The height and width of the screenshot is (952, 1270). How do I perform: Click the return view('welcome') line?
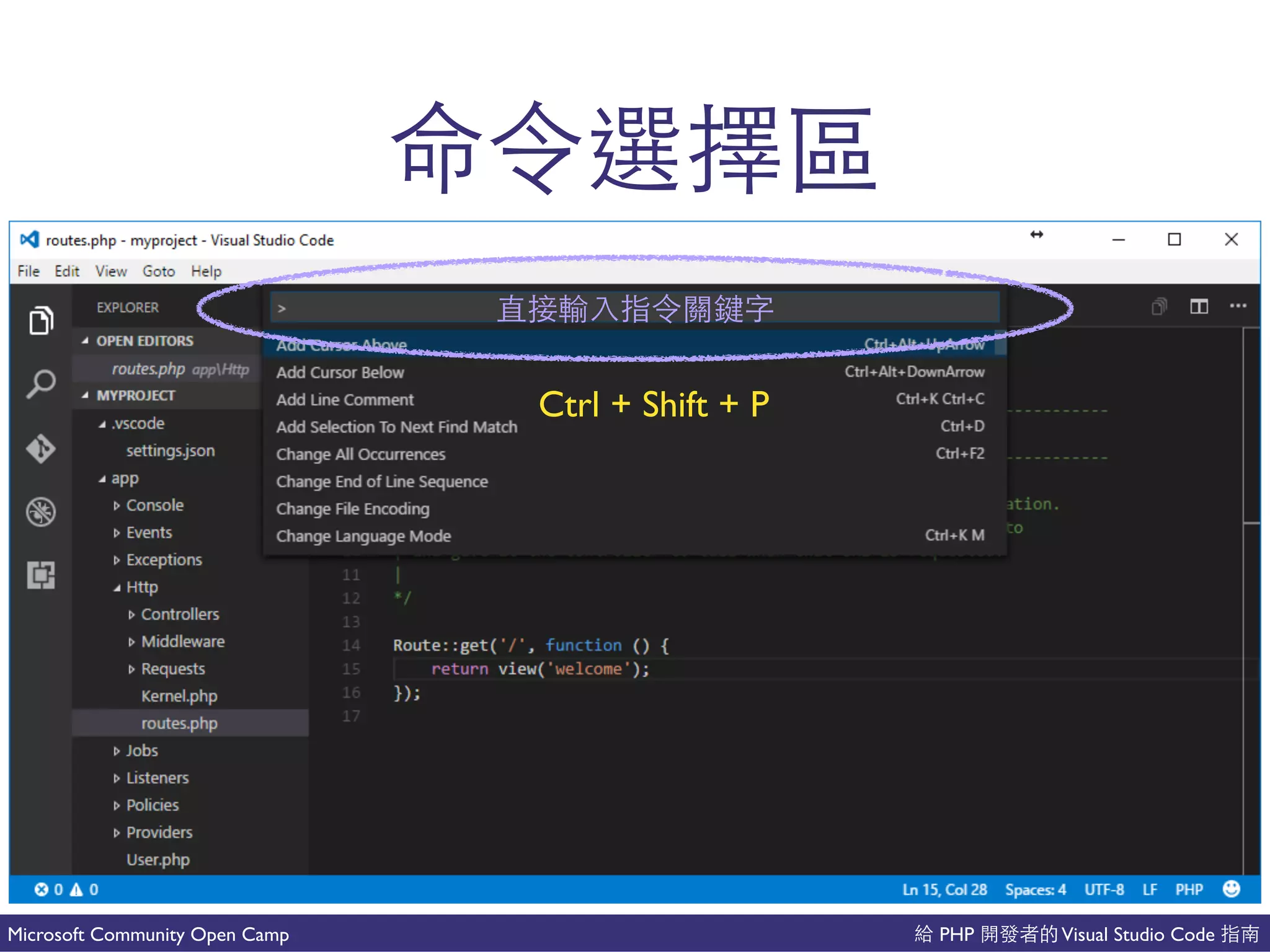point(540,669)
